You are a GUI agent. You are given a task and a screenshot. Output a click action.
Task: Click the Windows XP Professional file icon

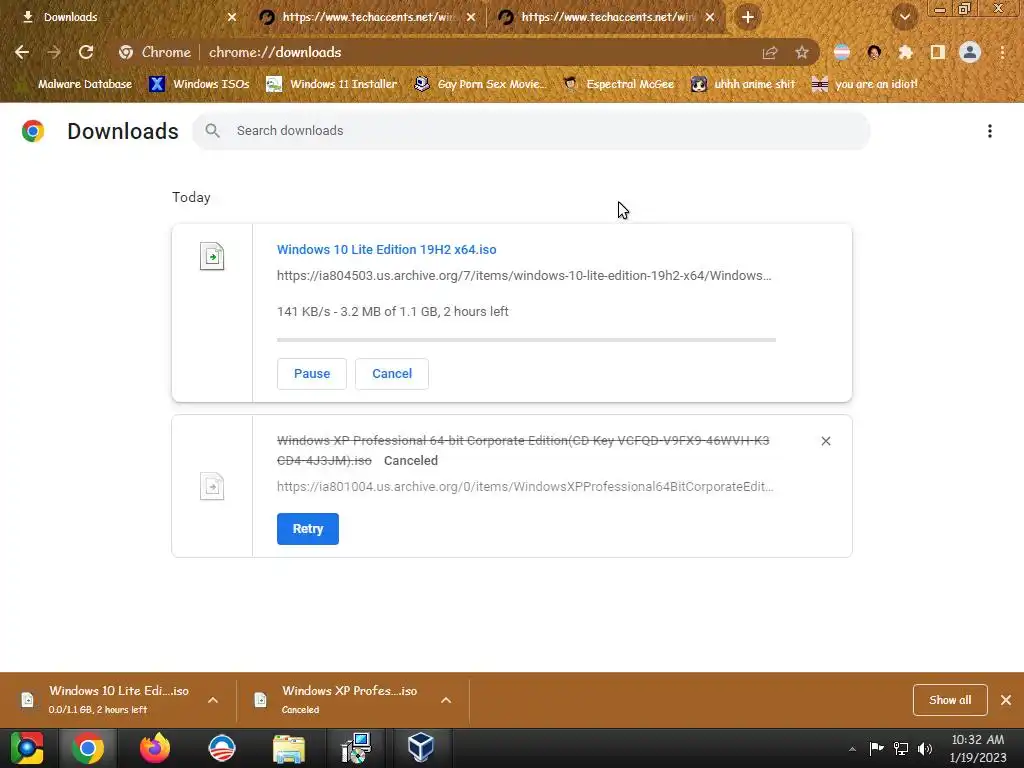[x=212, y=486]
